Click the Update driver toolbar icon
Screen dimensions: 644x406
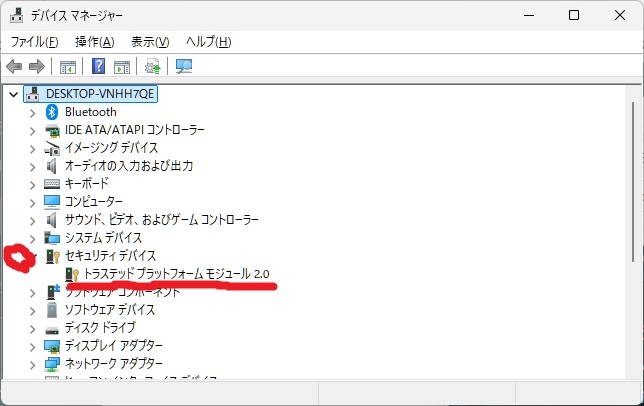click(152, 67)
